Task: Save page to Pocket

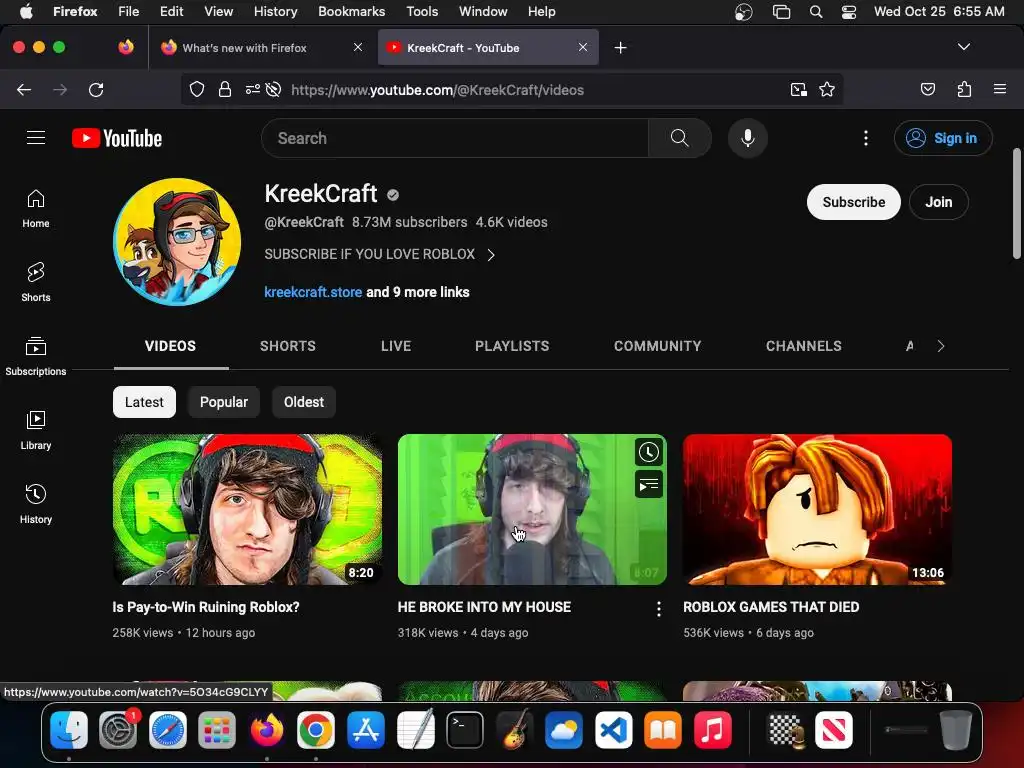Action: [x=927, y=89]
